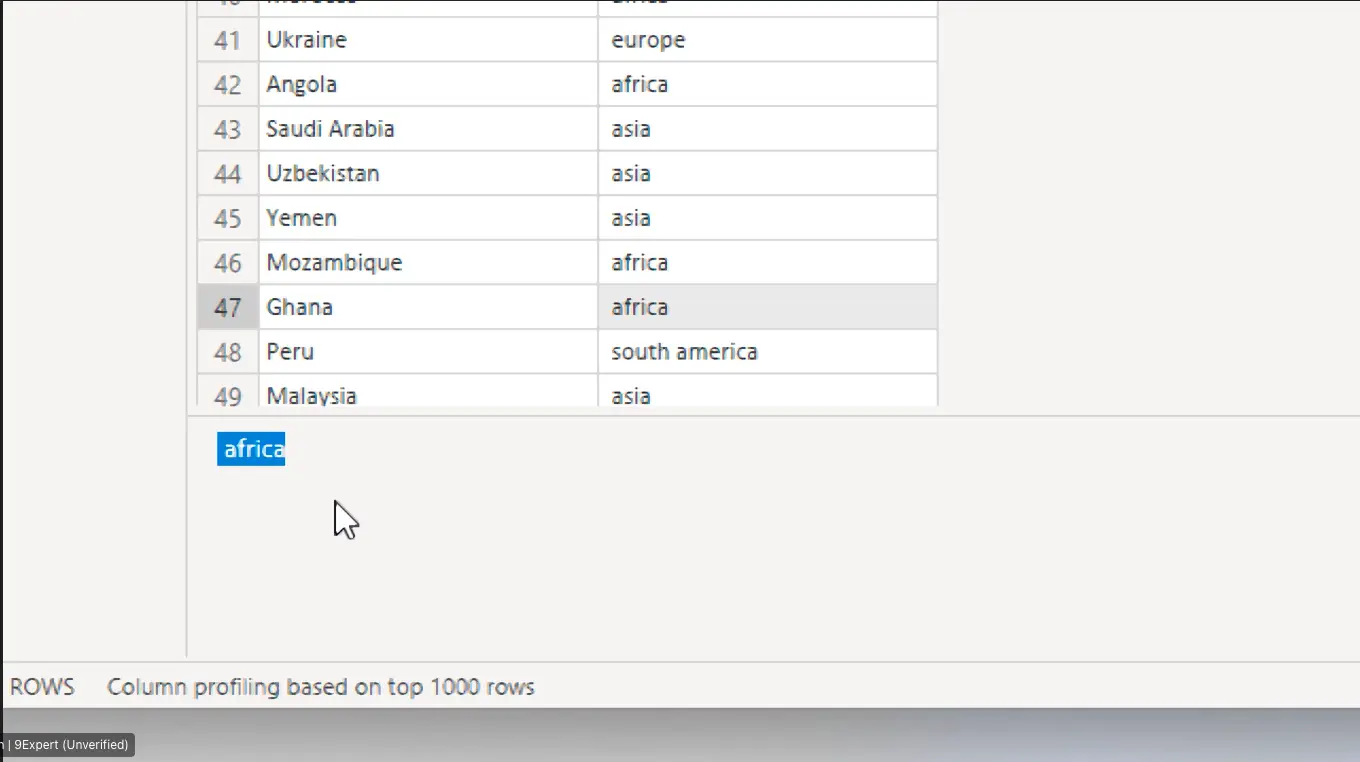Click the europe cell in row 41
Image resolution: width=1360 pixels, height=762 pixels.
[x=767, y=40]
